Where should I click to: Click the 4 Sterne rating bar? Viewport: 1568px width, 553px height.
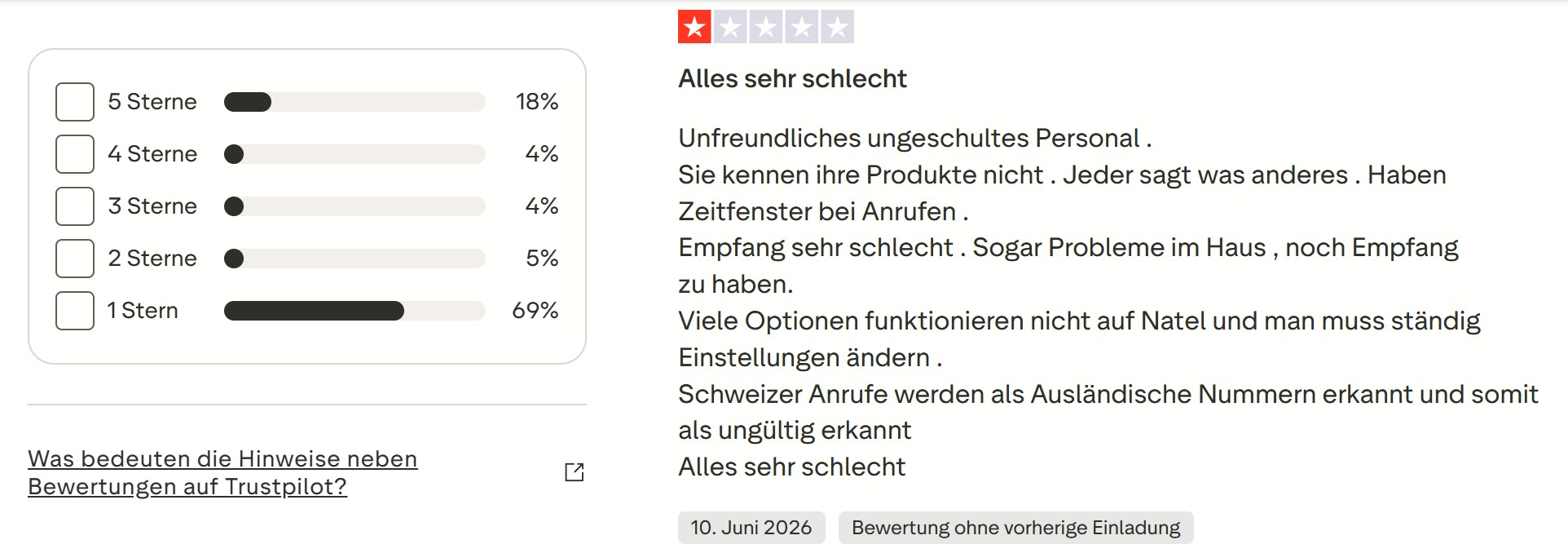[x=355, y=154]
